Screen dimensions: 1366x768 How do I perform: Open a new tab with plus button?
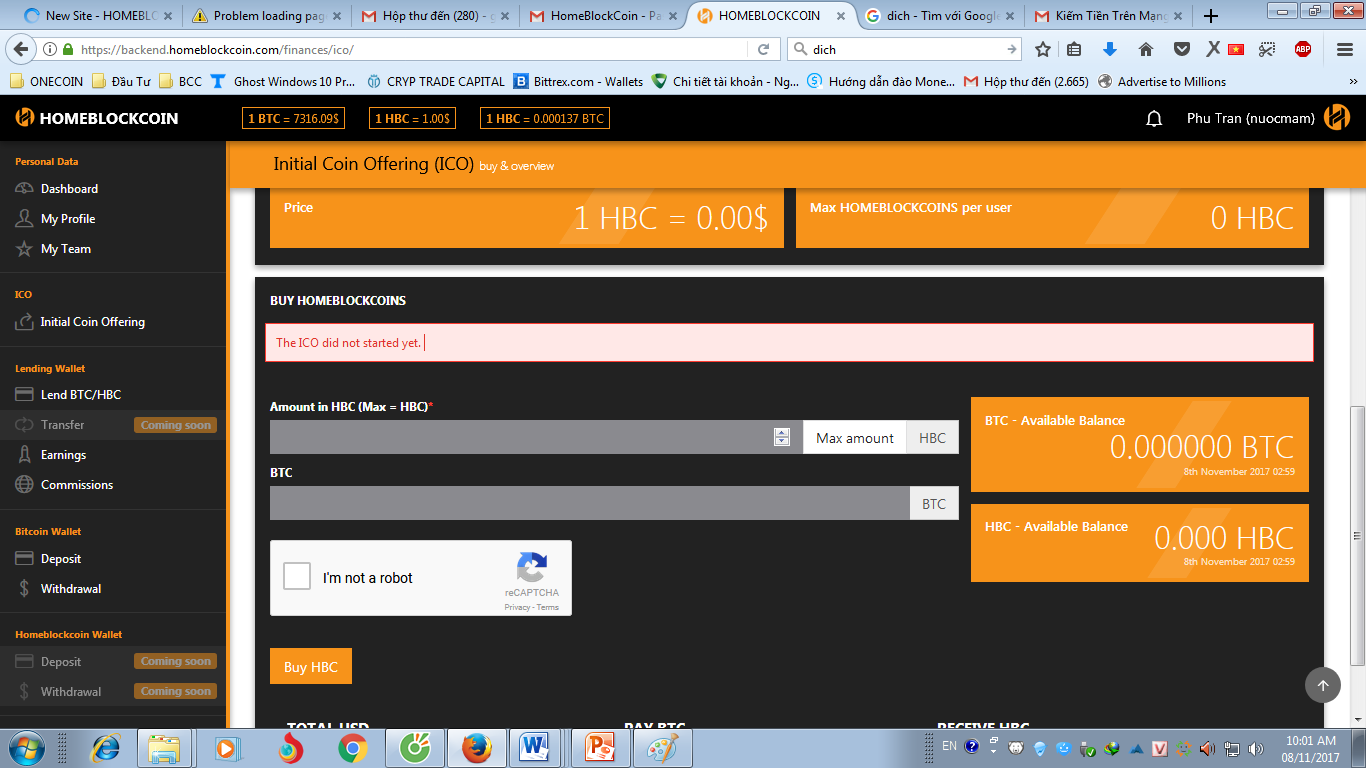tap(1211, 16)
